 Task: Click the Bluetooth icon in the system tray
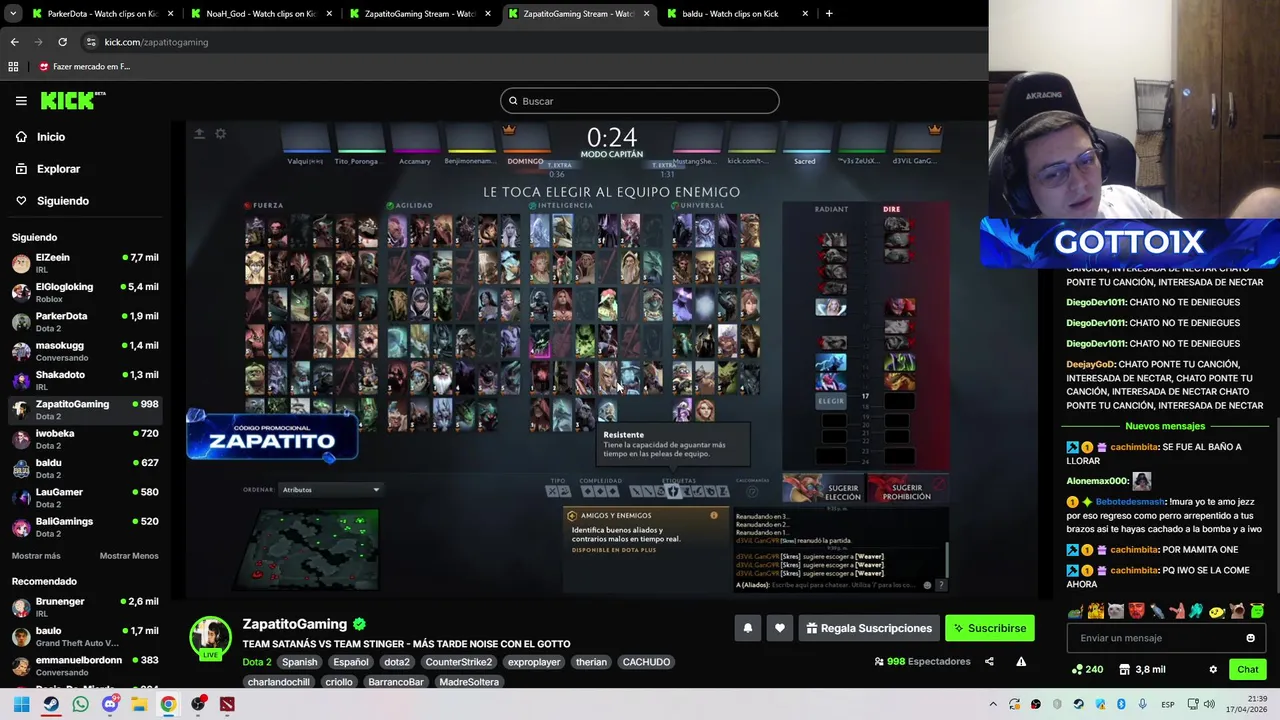[x=1121, y=704]
